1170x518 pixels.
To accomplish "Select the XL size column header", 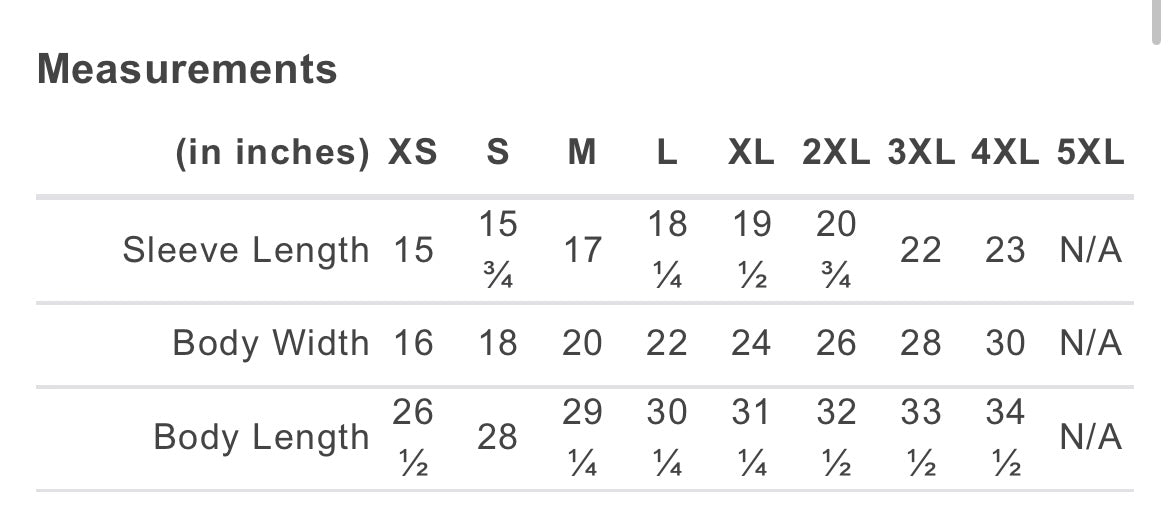I will [751, 153].
